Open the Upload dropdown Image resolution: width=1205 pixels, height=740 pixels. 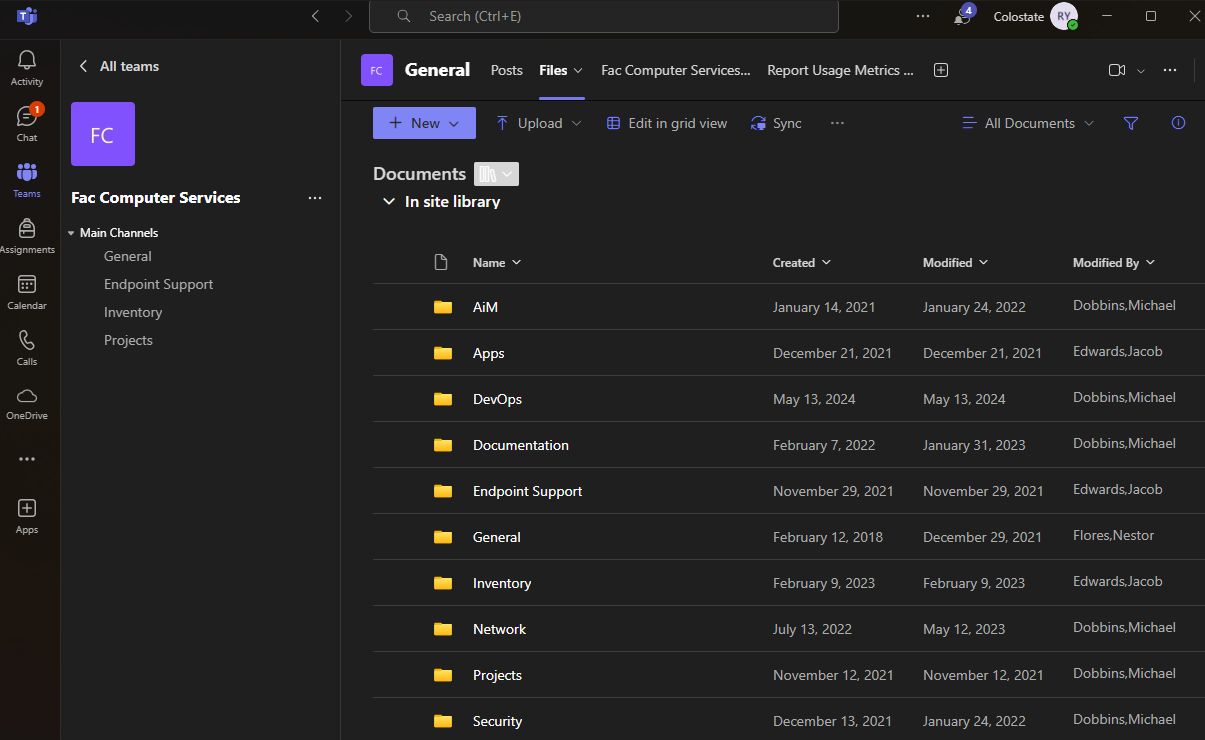(x=538, y=123)
